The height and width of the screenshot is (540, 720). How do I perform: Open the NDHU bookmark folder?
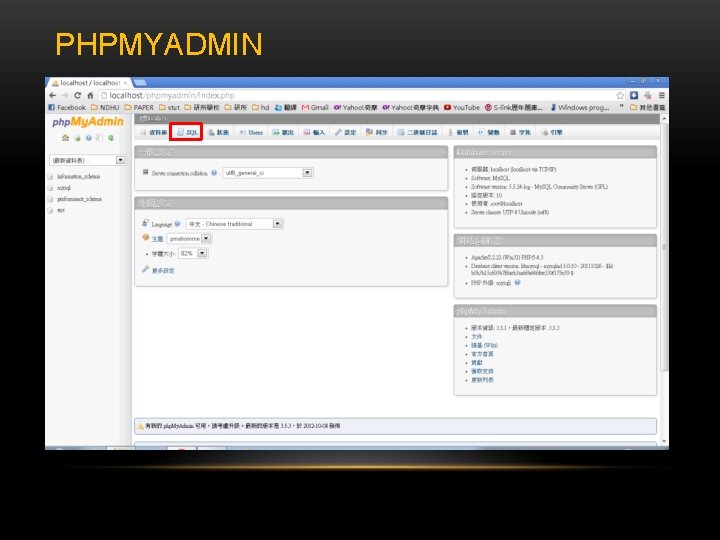105,107
